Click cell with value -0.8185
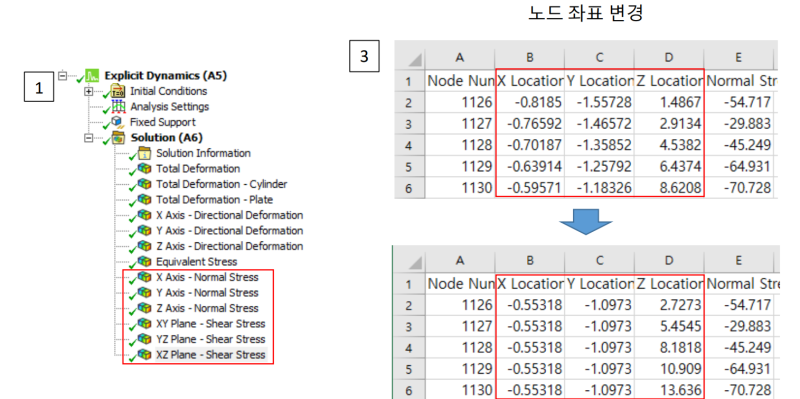Image resolution: width=800 pixels, height=399 pixels. (530, 103)
